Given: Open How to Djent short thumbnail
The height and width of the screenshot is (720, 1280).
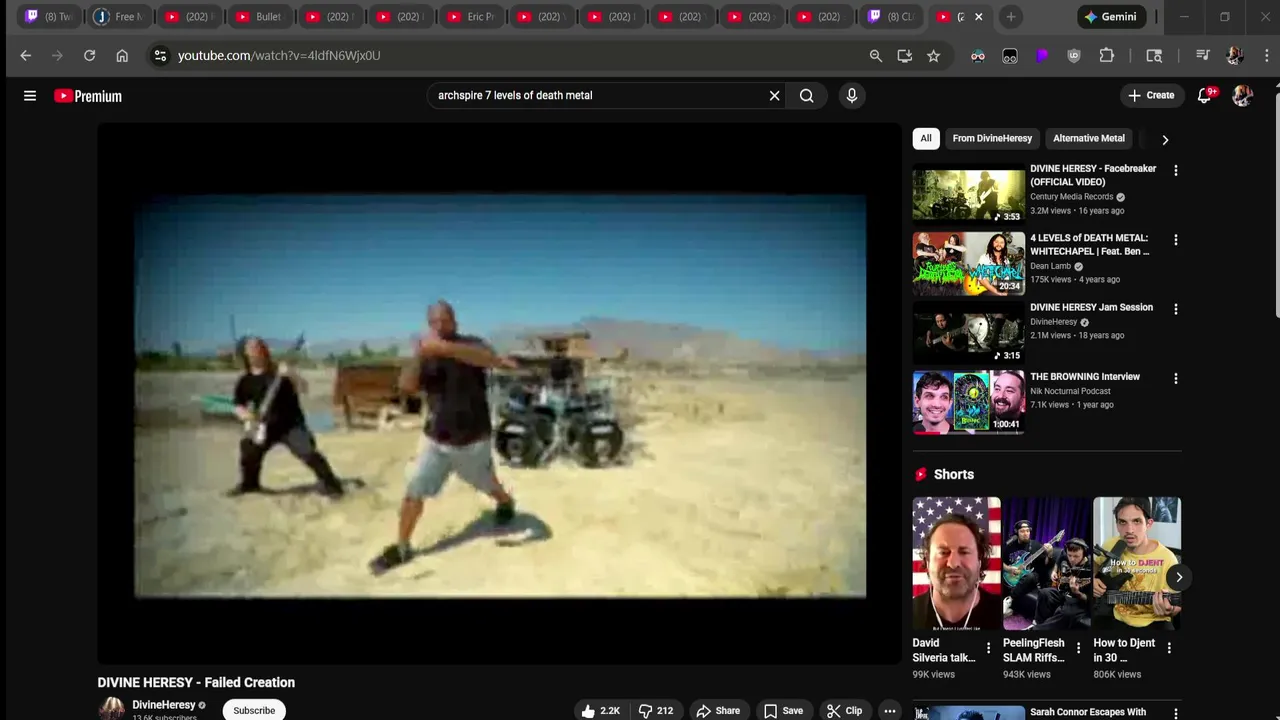Looking at the screenshot, I should click(1137, 563).
